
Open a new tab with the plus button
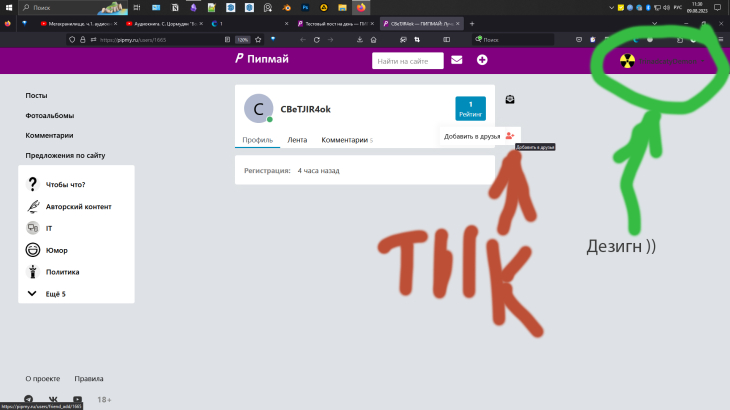tap(472, 24)
